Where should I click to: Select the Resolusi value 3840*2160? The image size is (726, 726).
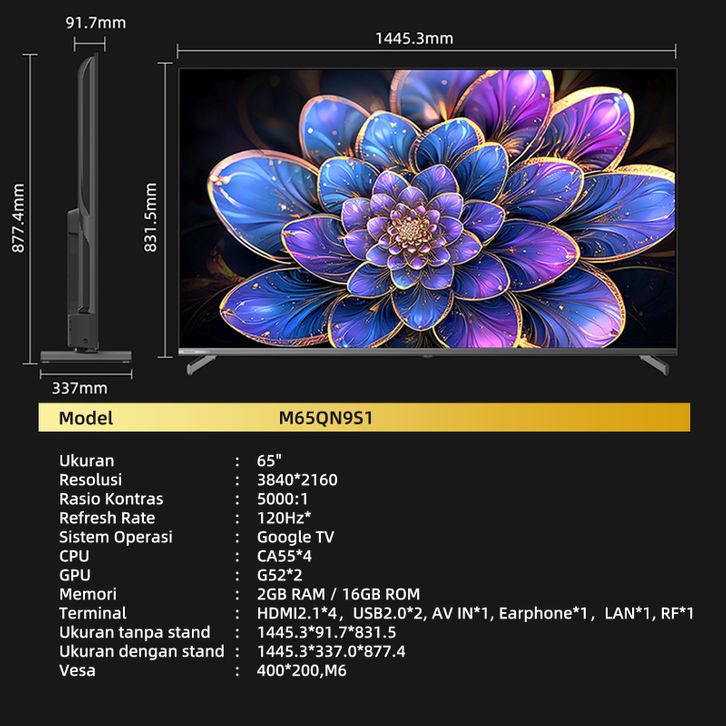[297, 480]
